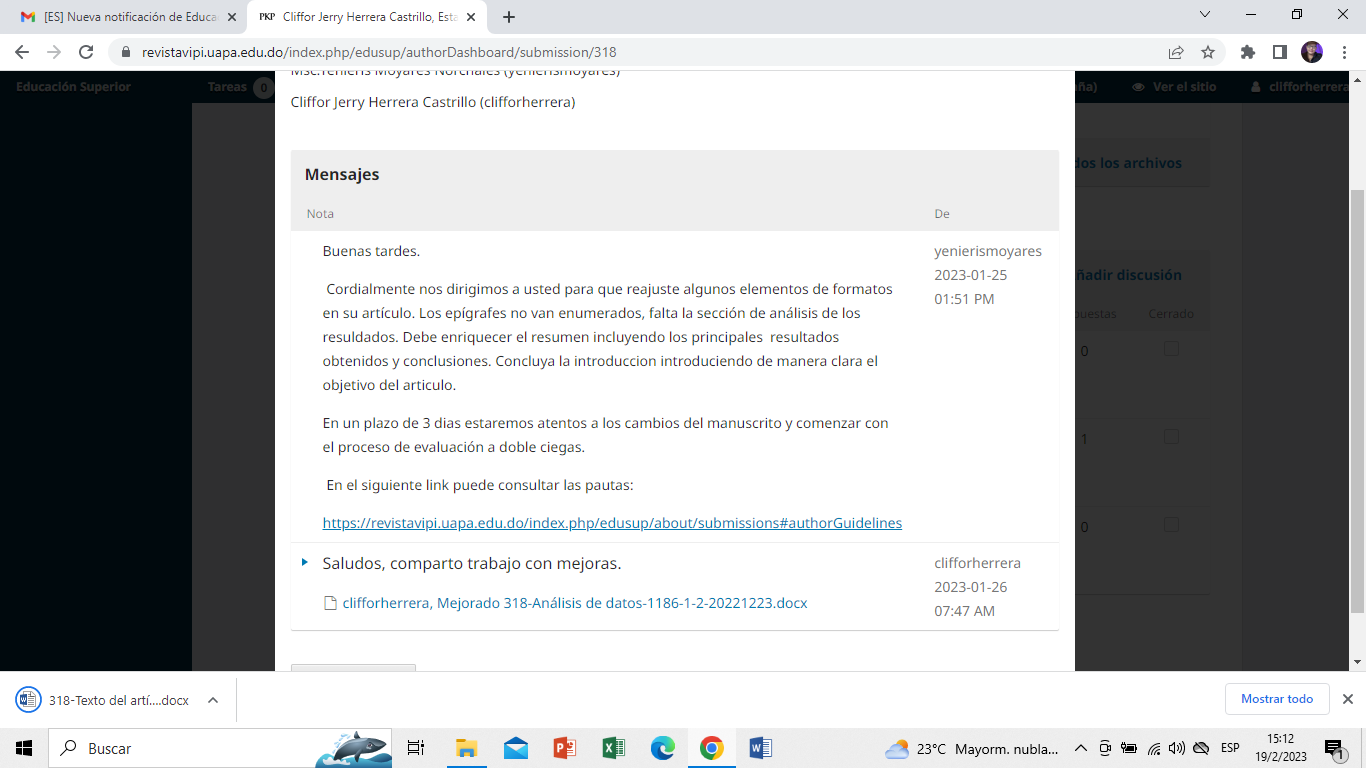Image resolution: width=1366 pixels, height=768 pixels.
Task: Click the yenierismoyares sender name
Action: point(988,251)
